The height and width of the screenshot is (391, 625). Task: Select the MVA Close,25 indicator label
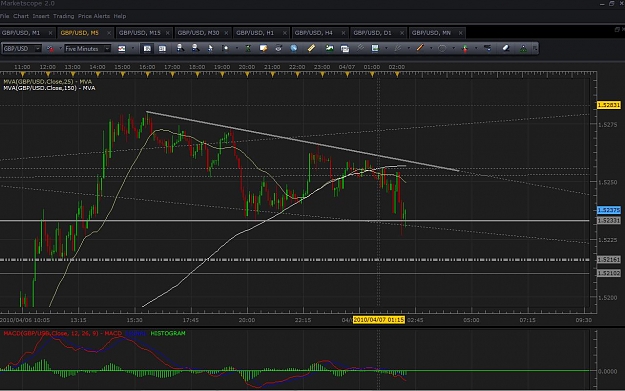(x=48, y=81)
